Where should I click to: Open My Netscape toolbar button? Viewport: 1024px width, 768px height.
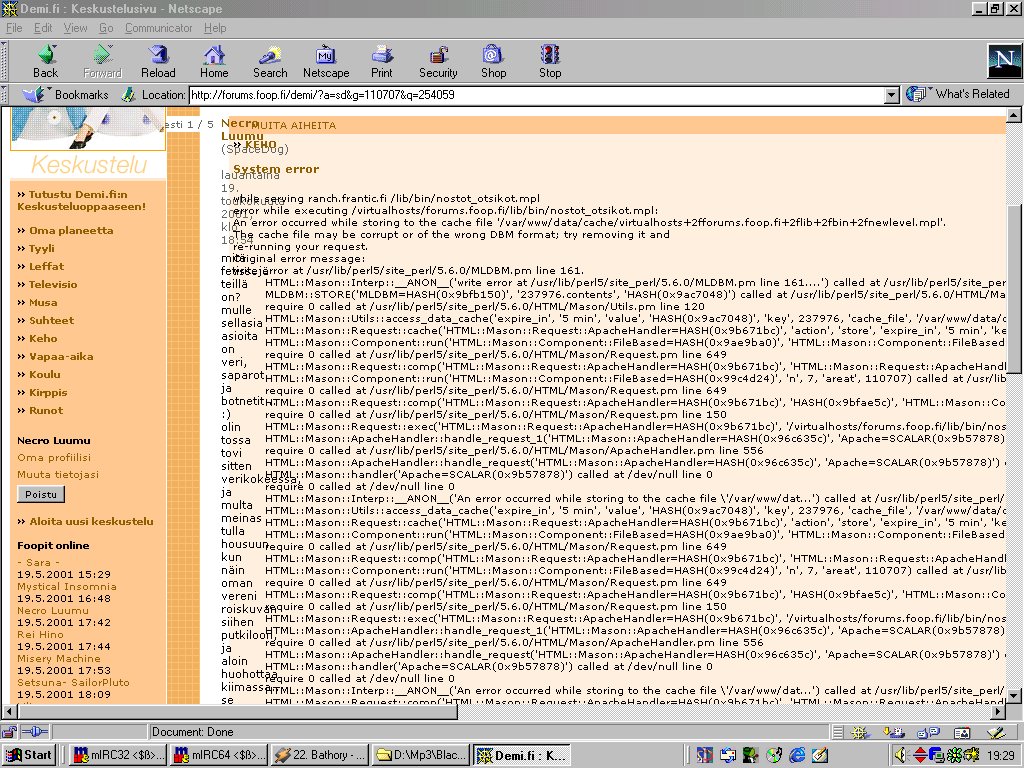(326, 61)
